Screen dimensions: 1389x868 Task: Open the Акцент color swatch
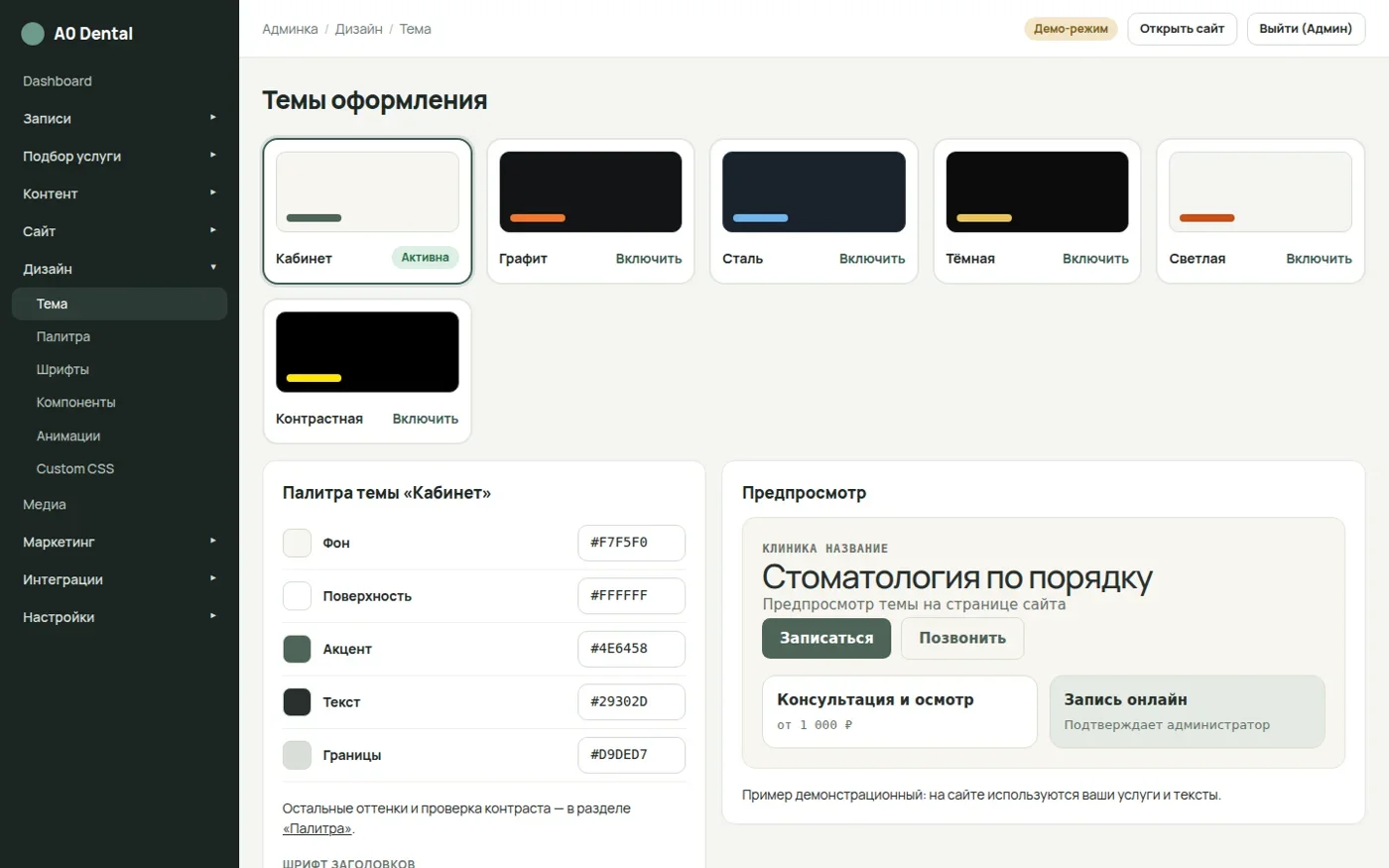(297, 649)
